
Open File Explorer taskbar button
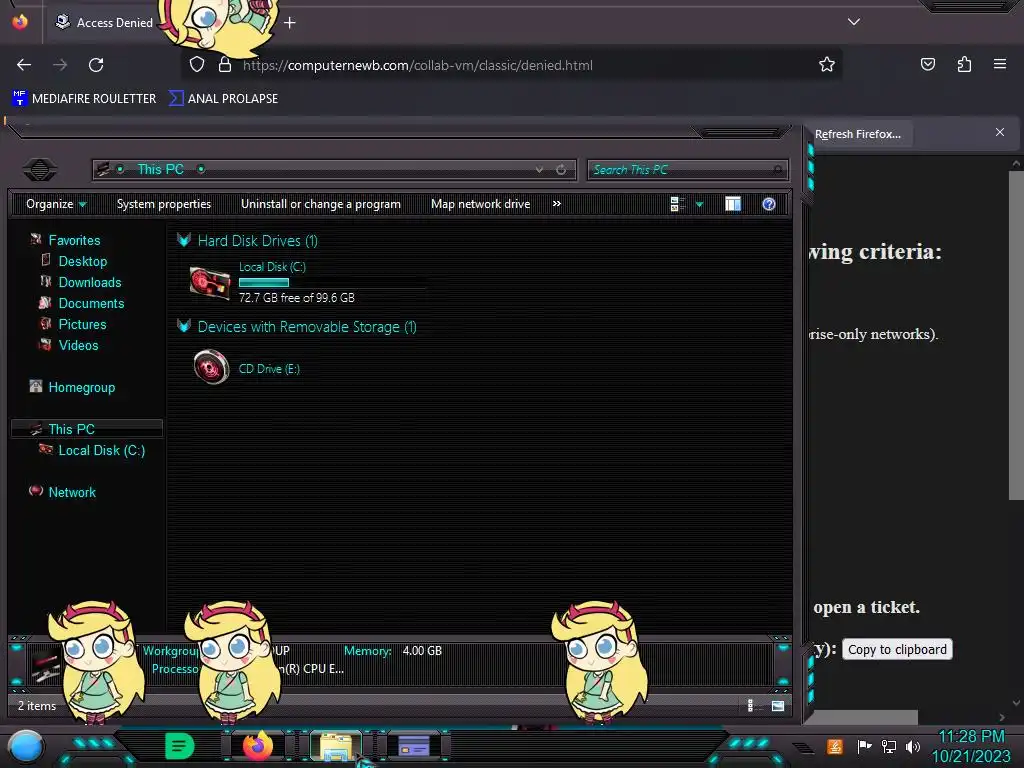[336, 746]
